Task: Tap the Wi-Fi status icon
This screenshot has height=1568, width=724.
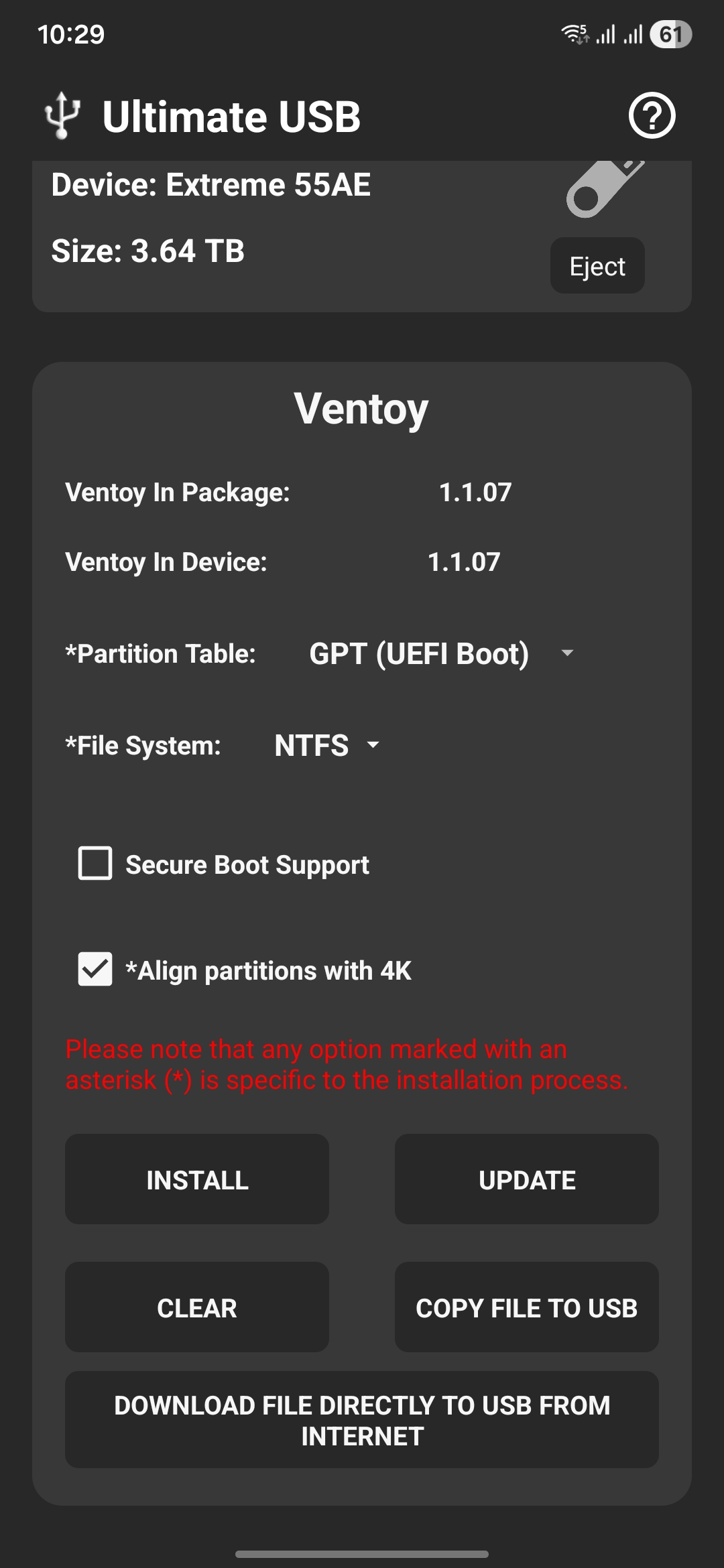Action: point(575,34)
